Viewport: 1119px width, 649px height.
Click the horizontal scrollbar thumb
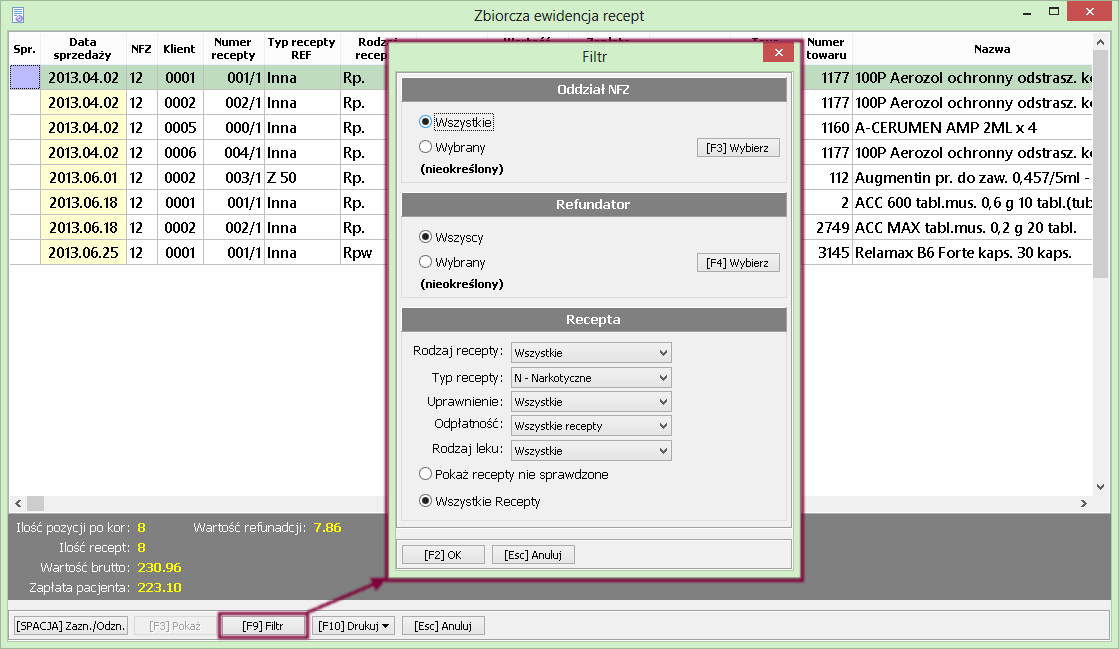[x=35, y=503]
